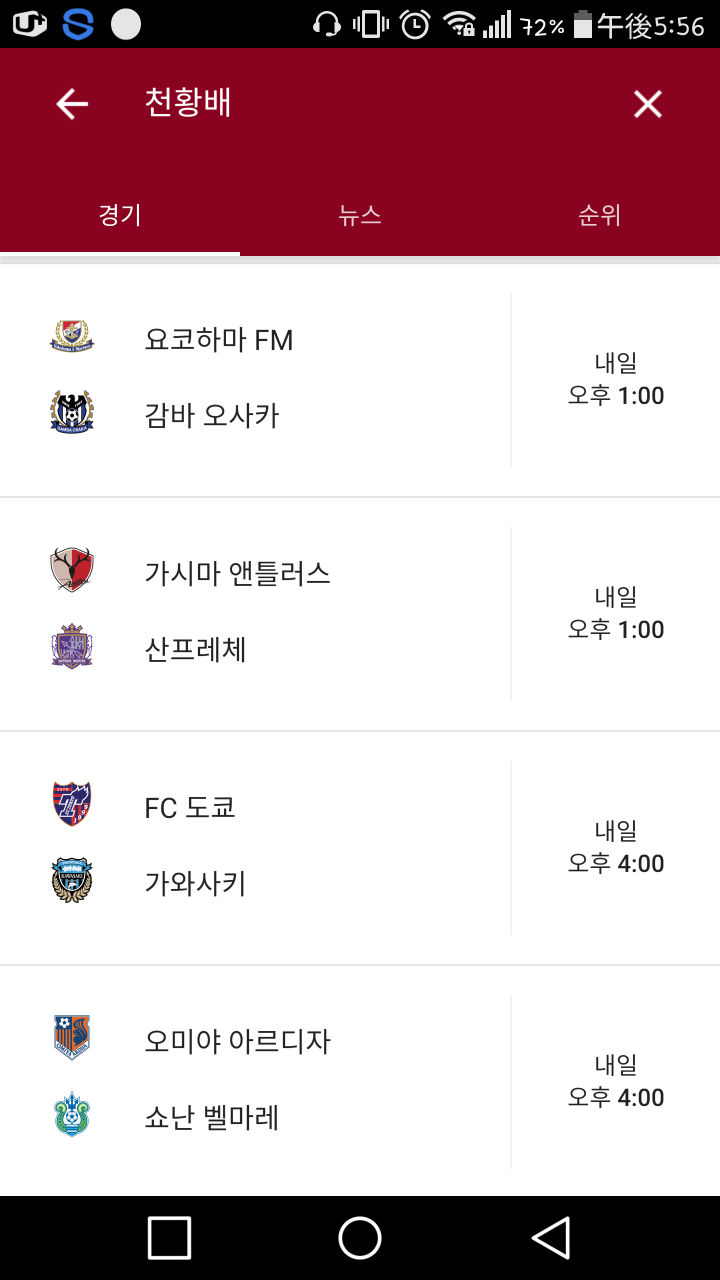Tap the 오미야 아르디자 team crest
Image resolution: width=720 pixels, height=1280 pixels.
[72, 1038]
